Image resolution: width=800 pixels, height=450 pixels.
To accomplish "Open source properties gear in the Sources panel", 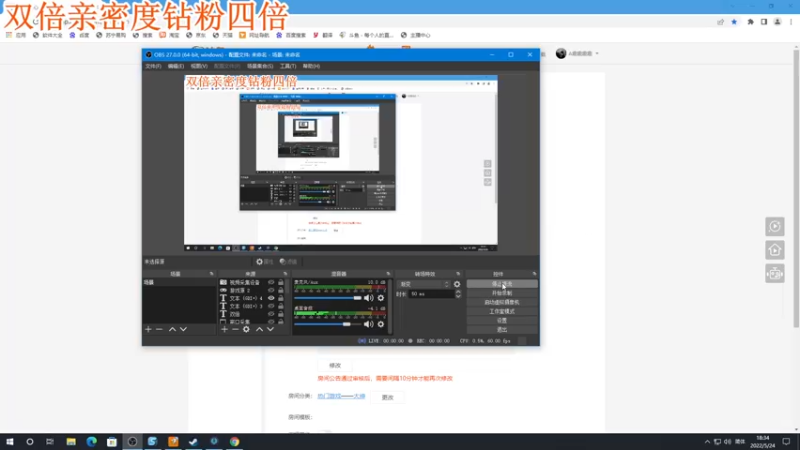I will [x=246, y=330].
